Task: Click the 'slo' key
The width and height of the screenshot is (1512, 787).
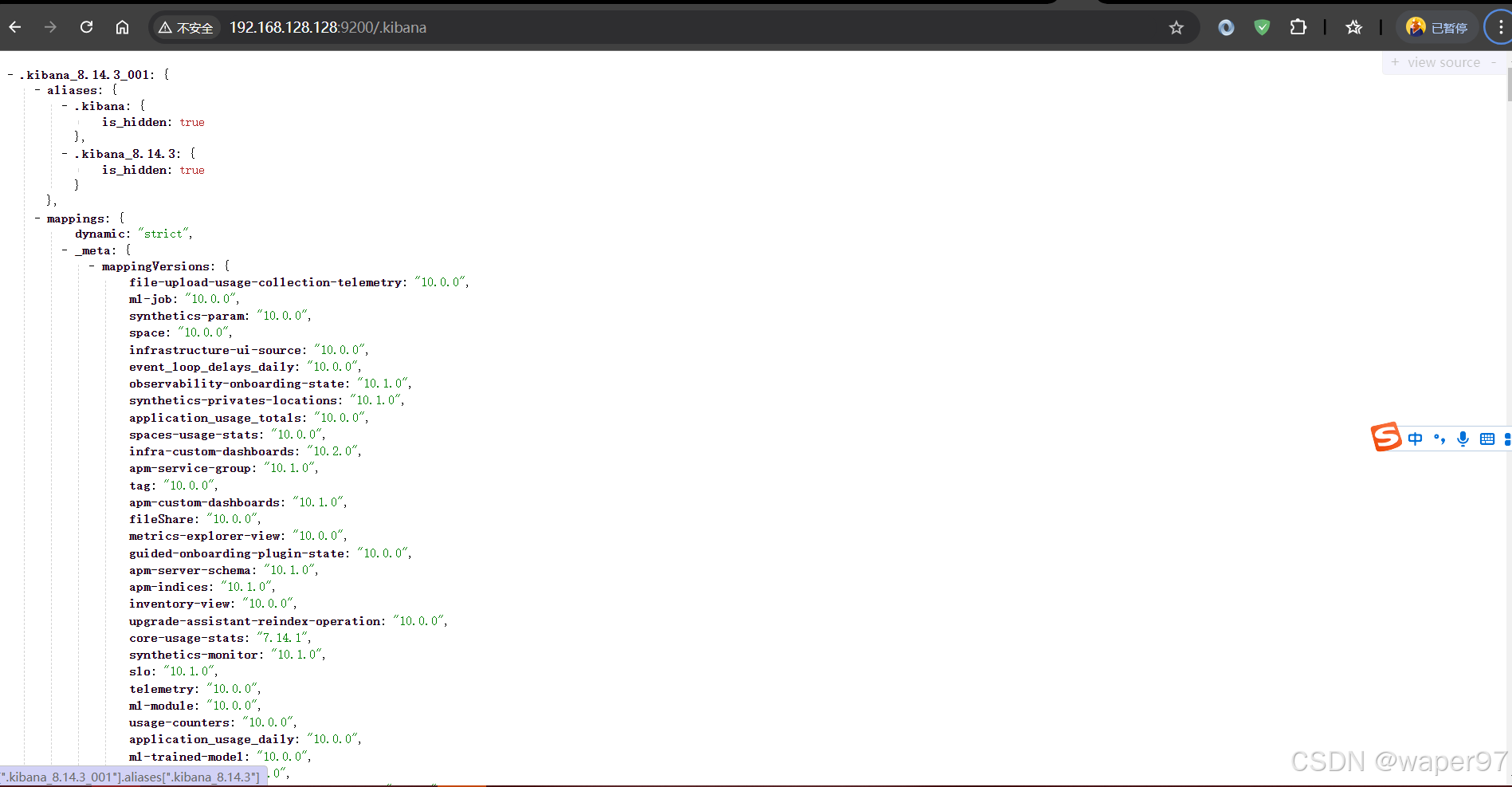Action: pyautogui.click(x=140, y=671)
